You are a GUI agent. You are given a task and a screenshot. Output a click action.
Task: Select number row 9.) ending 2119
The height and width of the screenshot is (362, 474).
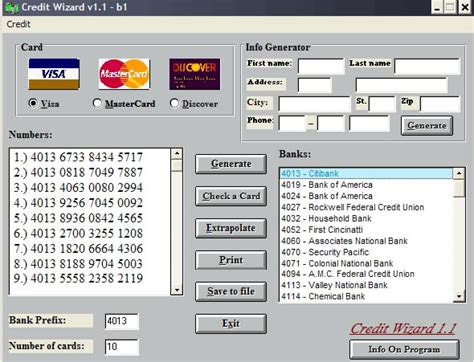[78, 278]
